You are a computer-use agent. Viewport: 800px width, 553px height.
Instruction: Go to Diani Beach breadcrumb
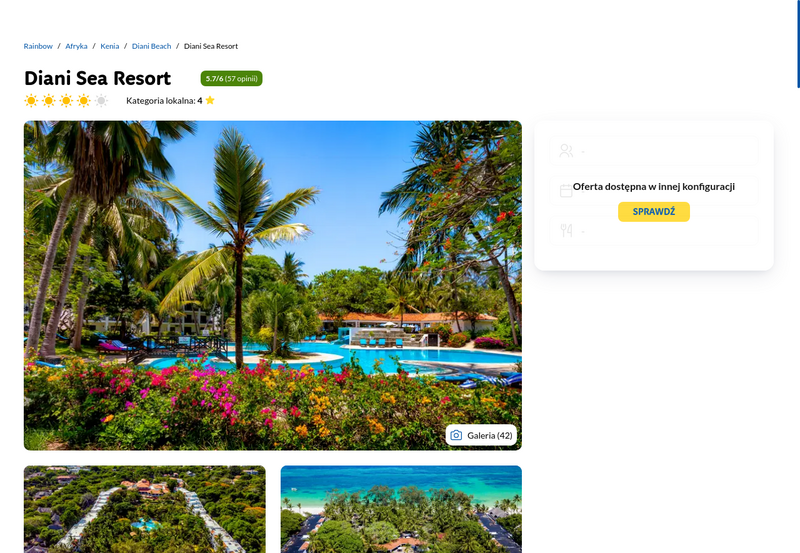[152, 46]
